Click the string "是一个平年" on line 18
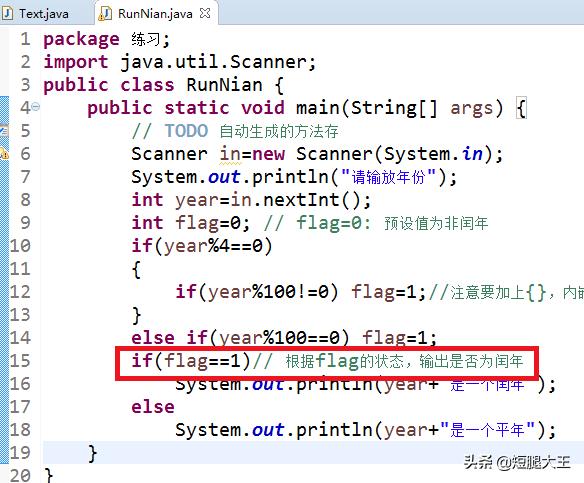The height and width of the screenshot is (483, 584). pos(487,430)
